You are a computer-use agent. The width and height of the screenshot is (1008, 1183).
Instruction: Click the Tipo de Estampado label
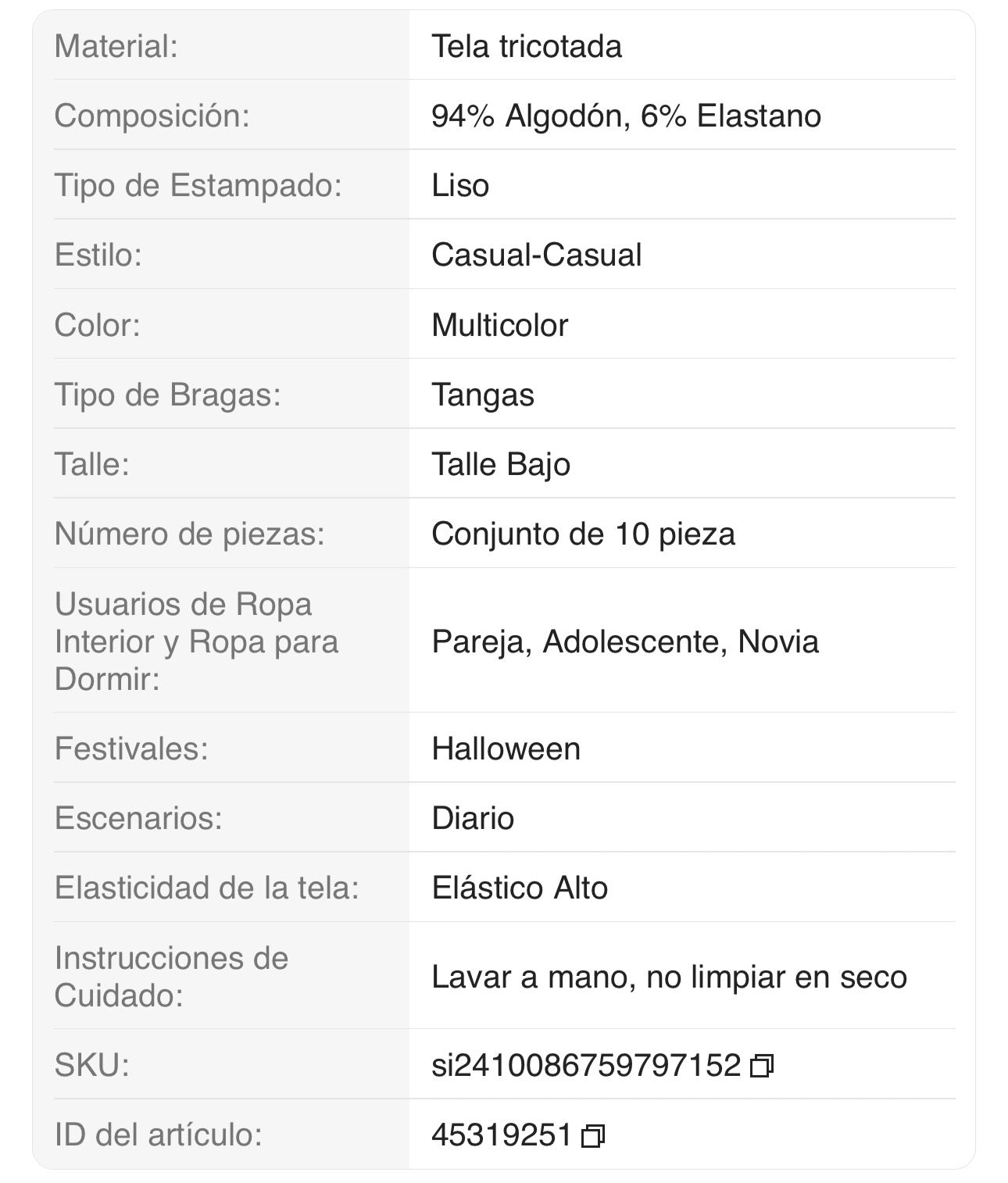(x=198, y=186)
